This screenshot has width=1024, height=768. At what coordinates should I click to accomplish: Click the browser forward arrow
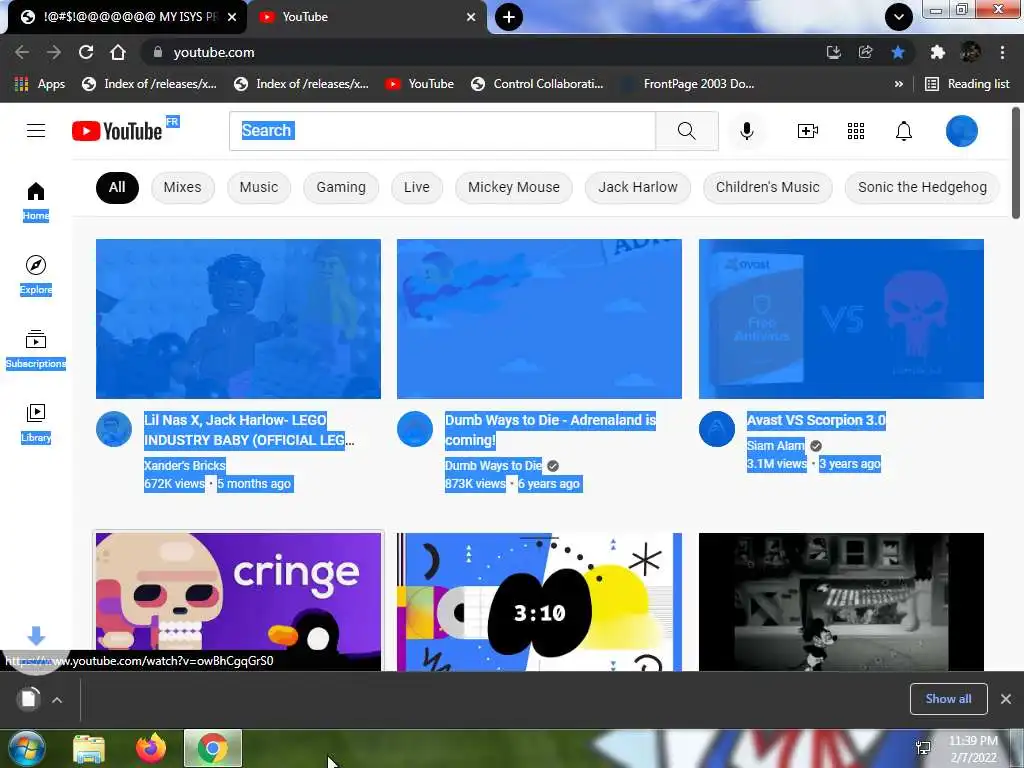point(54,52)
